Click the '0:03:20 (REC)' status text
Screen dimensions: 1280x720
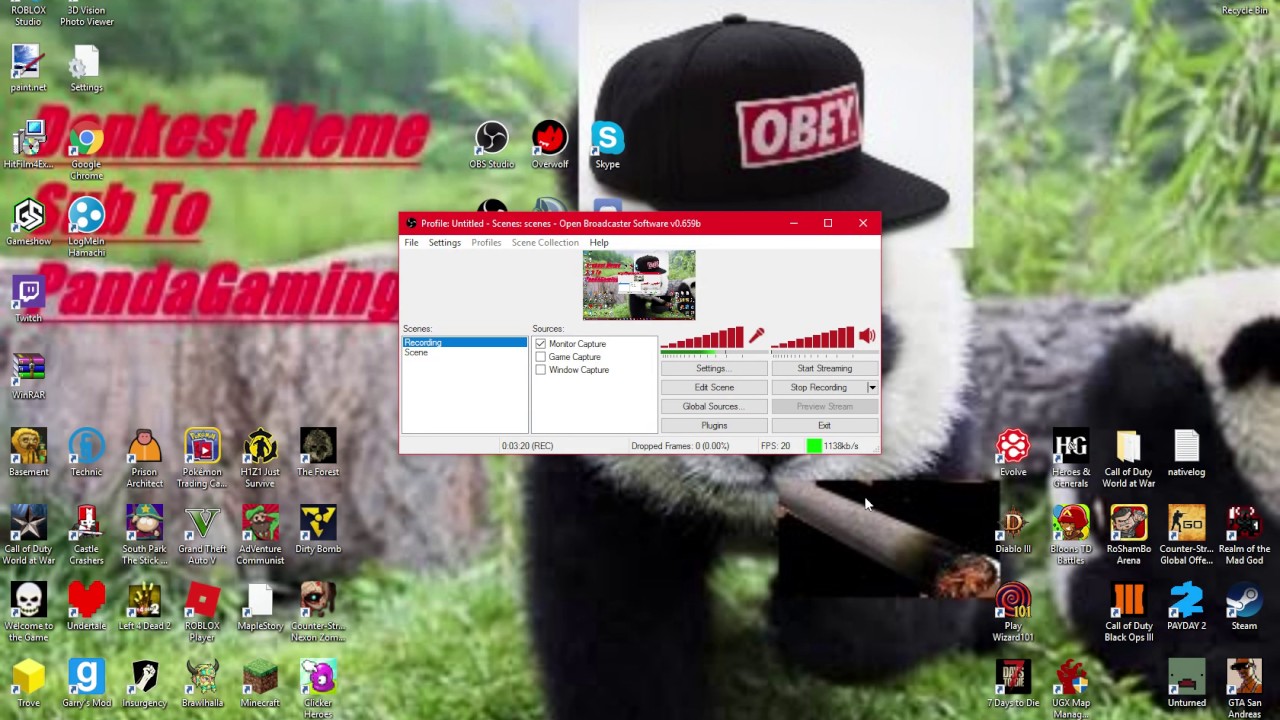(527, 446)
